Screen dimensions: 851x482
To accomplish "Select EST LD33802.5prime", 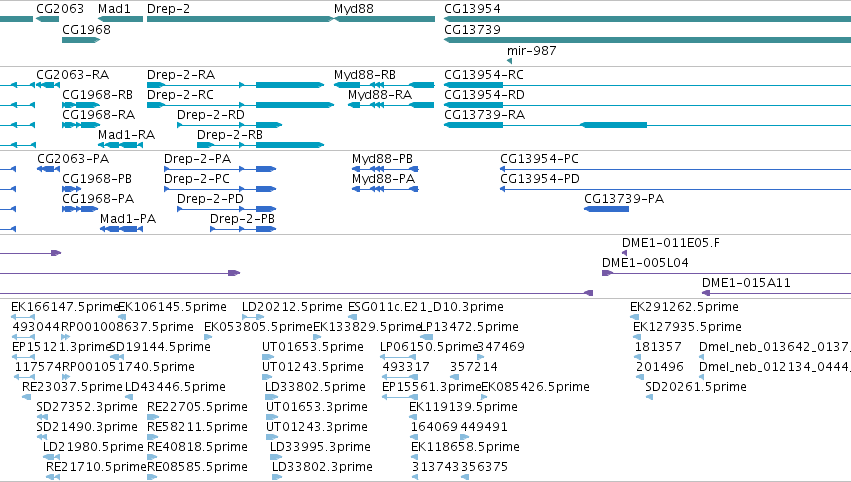I will [315, 387].
